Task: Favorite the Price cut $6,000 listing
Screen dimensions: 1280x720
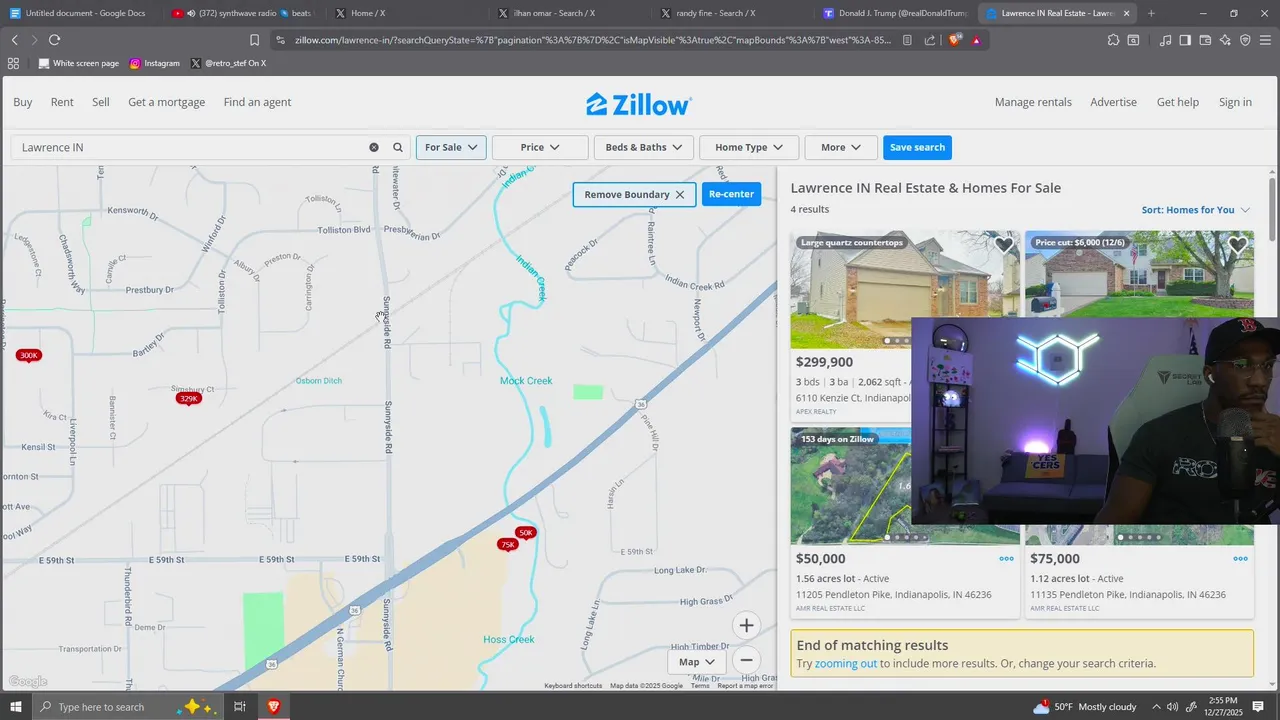Action: coord(1238,245)
